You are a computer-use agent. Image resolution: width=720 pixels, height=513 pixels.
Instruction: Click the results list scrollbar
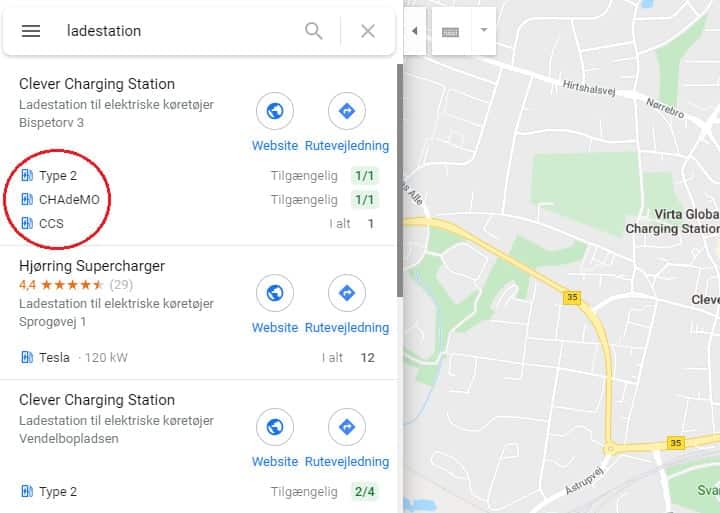(x=399, y=180)
